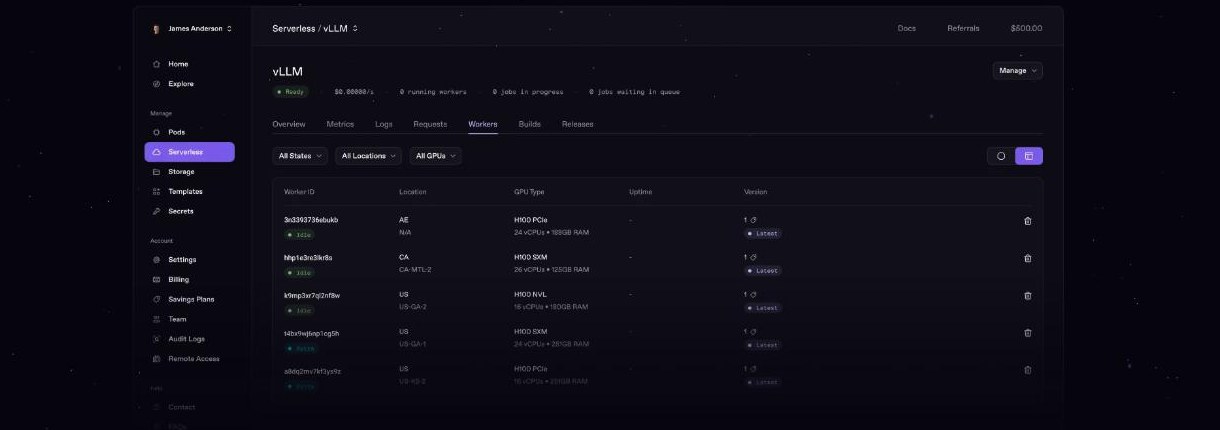Screen dimensions: 1220x430
Task: Switch to the Overview tab
Action: 289,124
